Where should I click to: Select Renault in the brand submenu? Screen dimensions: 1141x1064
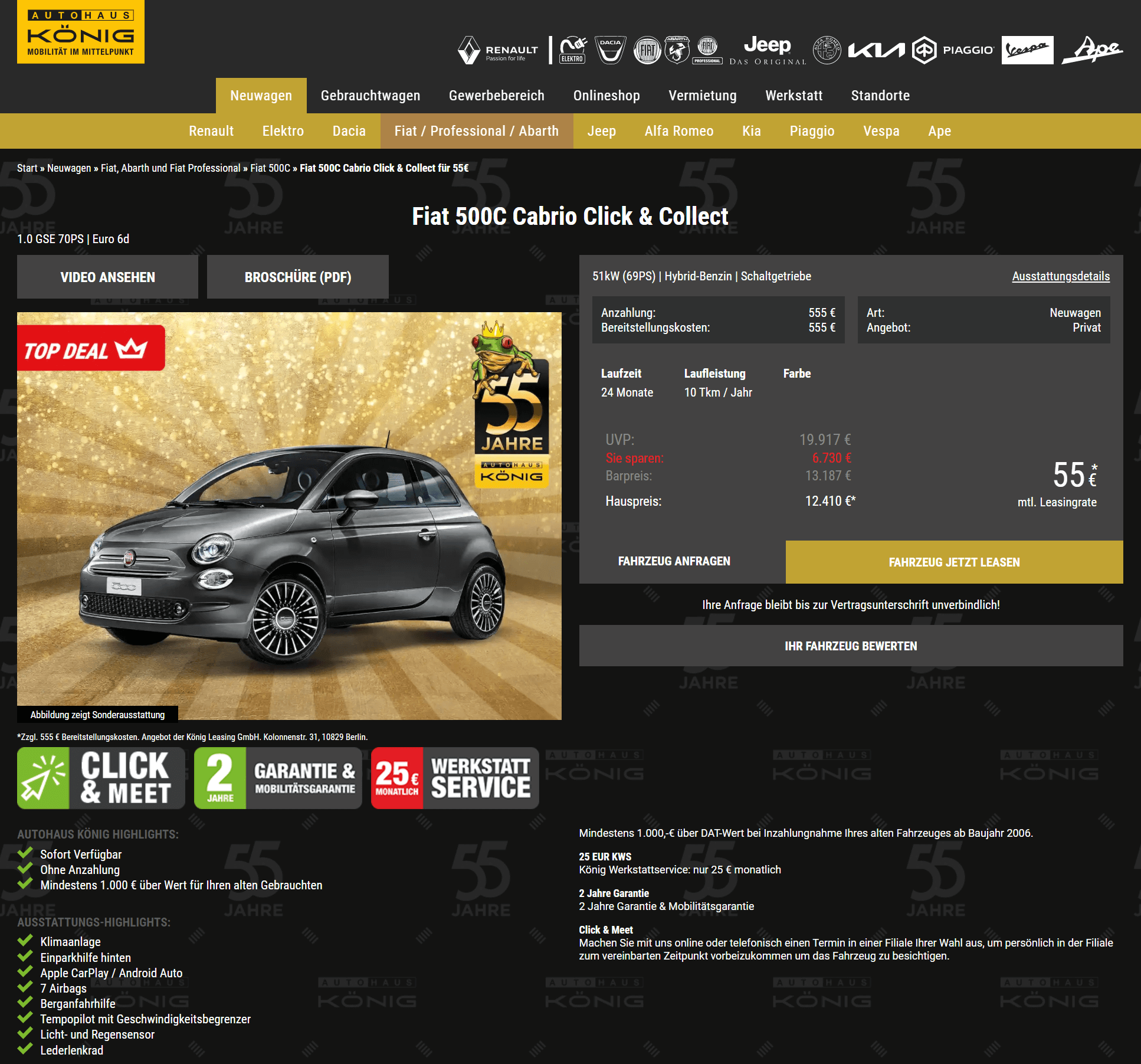point(211,131)
